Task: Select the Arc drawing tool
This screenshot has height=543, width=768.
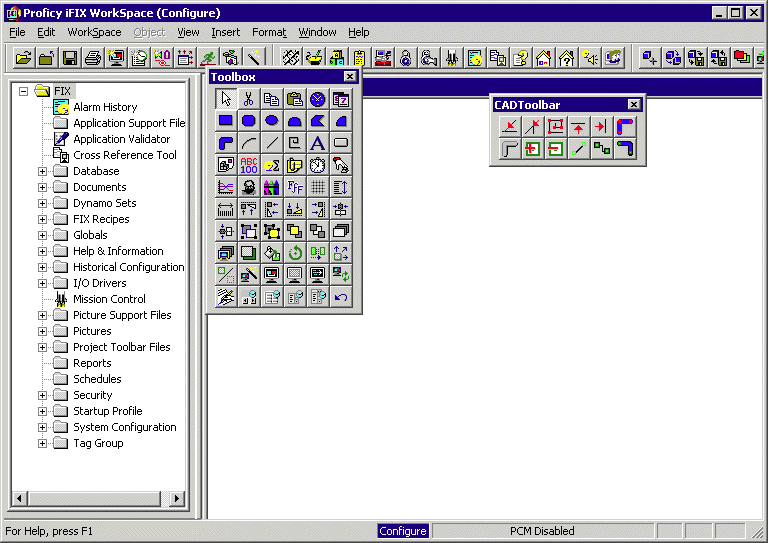Action: [249, 143]
